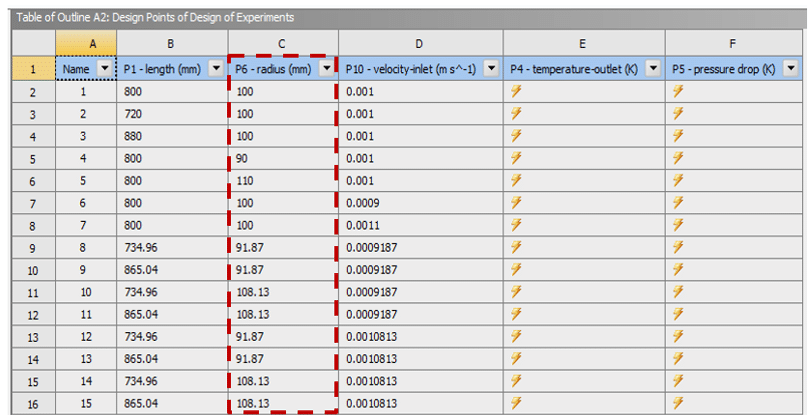The width and height of the screenshot is (810, 415).
Task: Select row header 1
Action: (33, 69)
